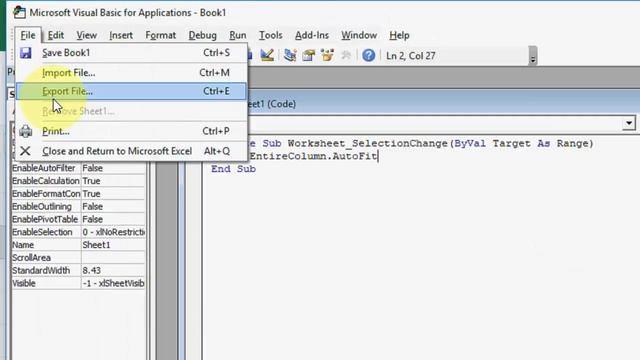Select the EnablePivotTable property name
The image size is (640, 360).
(46, 219)
